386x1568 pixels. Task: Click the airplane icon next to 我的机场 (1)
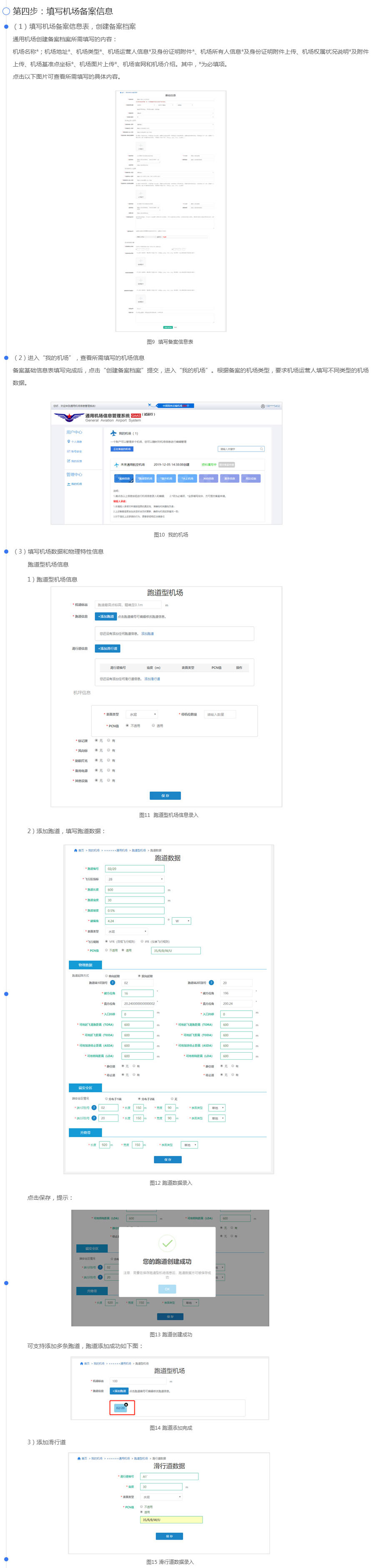pos(114,433)
